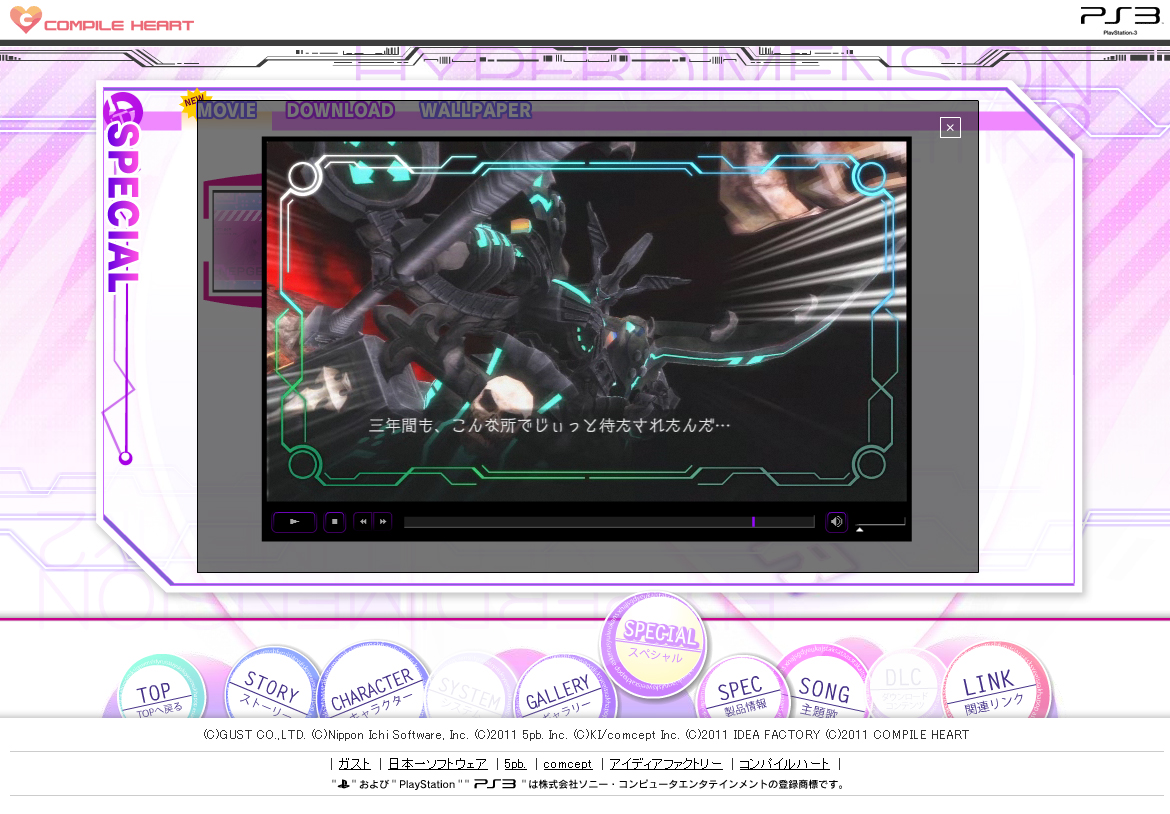Stop the video playback
This screenshot has width=1170, height=814.
click(x=334, y=522)
